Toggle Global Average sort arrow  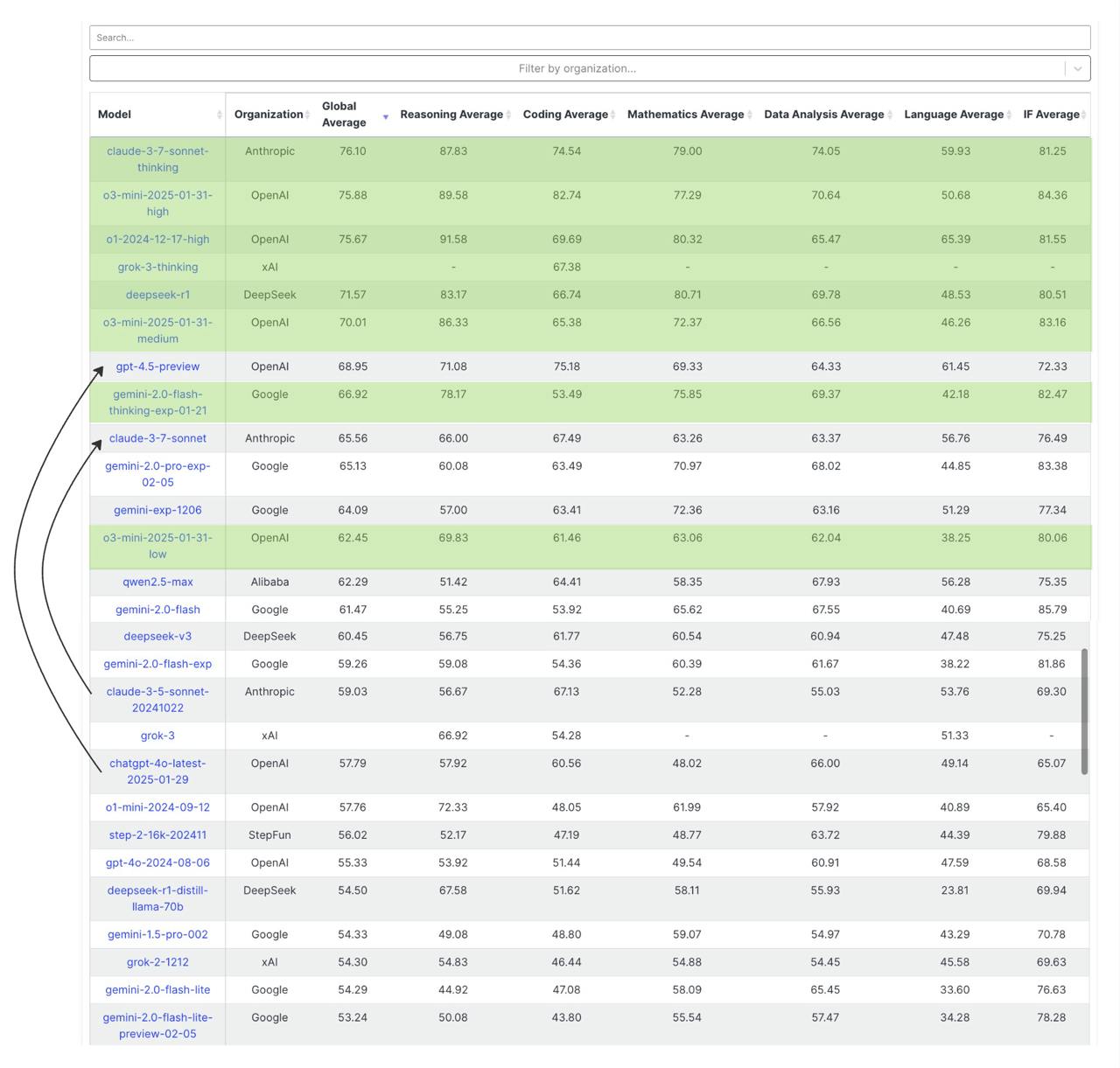pyautogui.click(x=385, y=117)
